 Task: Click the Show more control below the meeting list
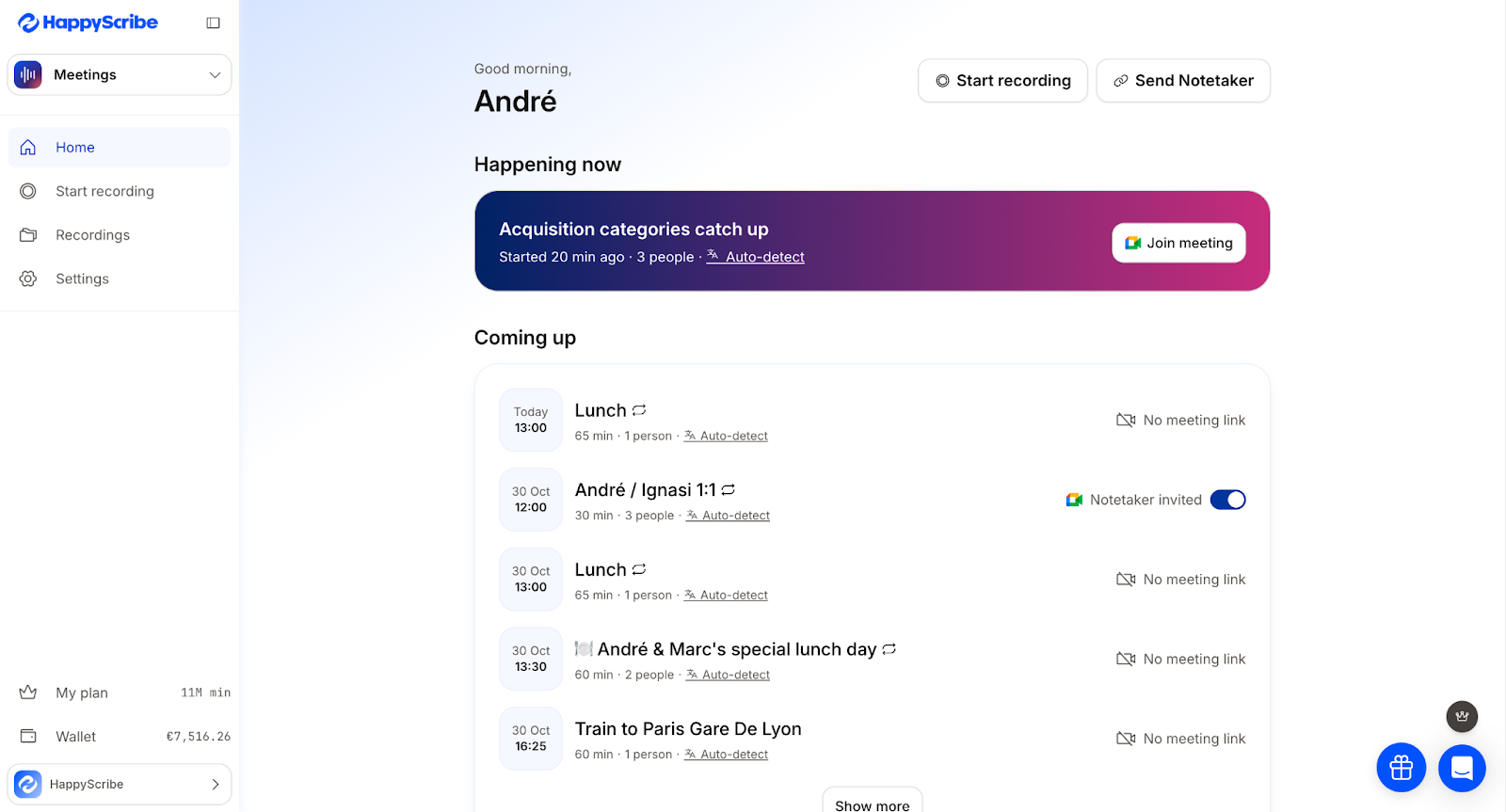pos(872,803)
